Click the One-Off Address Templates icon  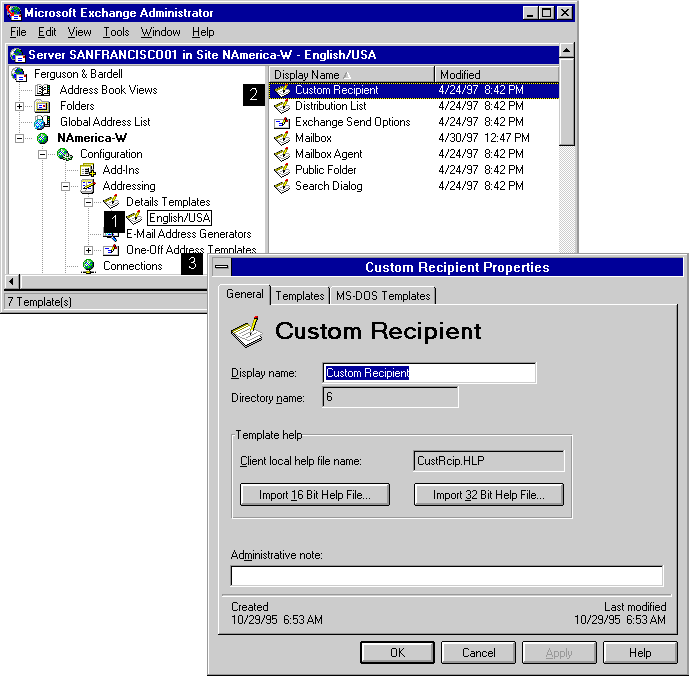[x=111, y=250]
